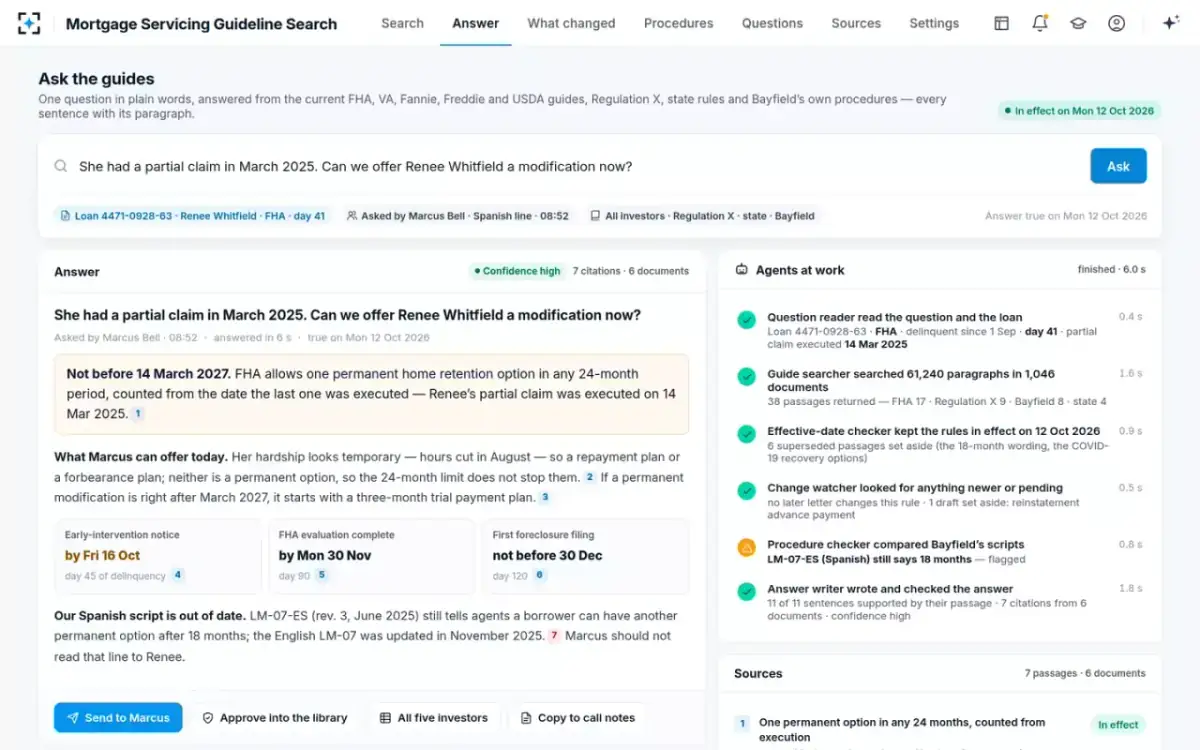Click 'LM-07-ES (Spanish) still says 18 months' text
1200x750 pixels.
click(x=869, y=560)
